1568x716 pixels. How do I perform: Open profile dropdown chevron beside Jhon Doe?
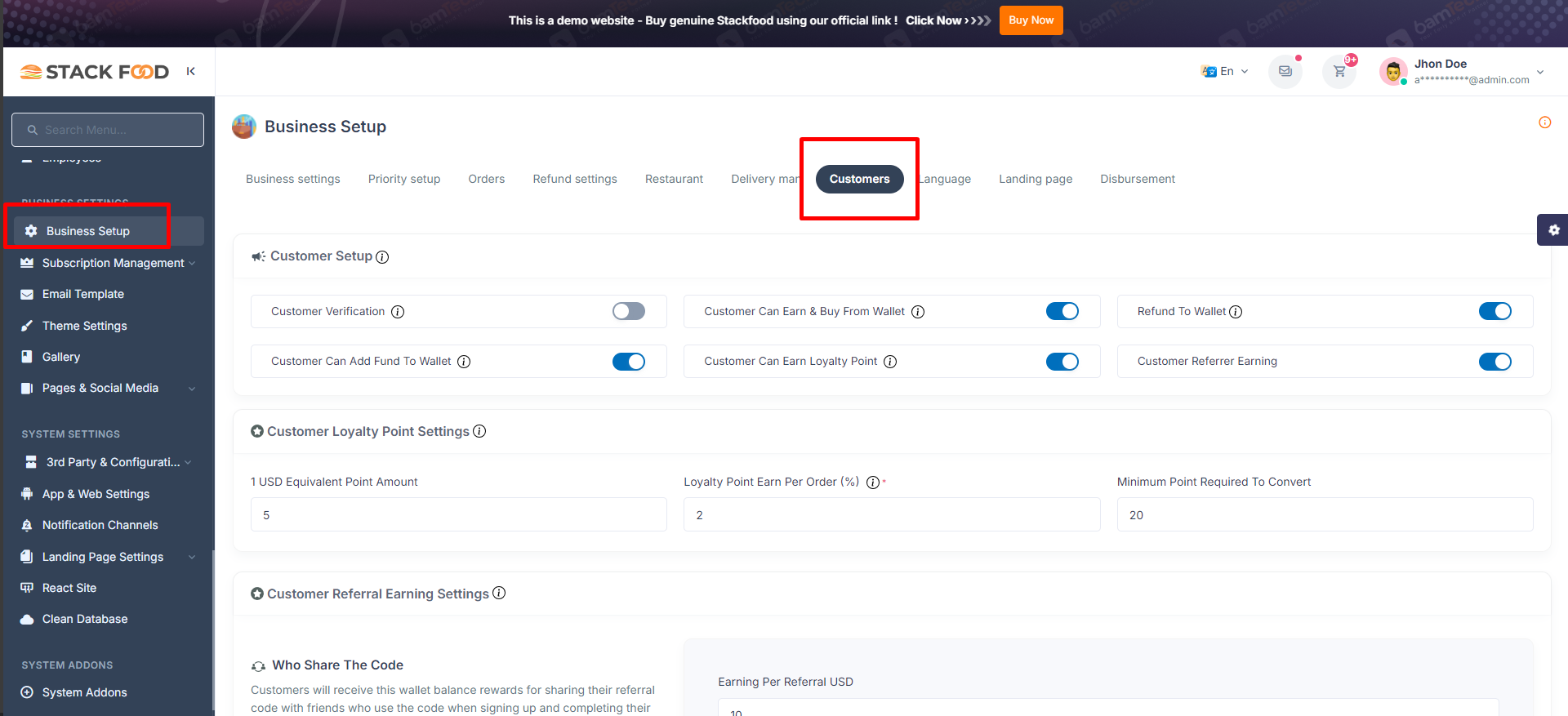pyautogui.click(x=1540, y=72)
